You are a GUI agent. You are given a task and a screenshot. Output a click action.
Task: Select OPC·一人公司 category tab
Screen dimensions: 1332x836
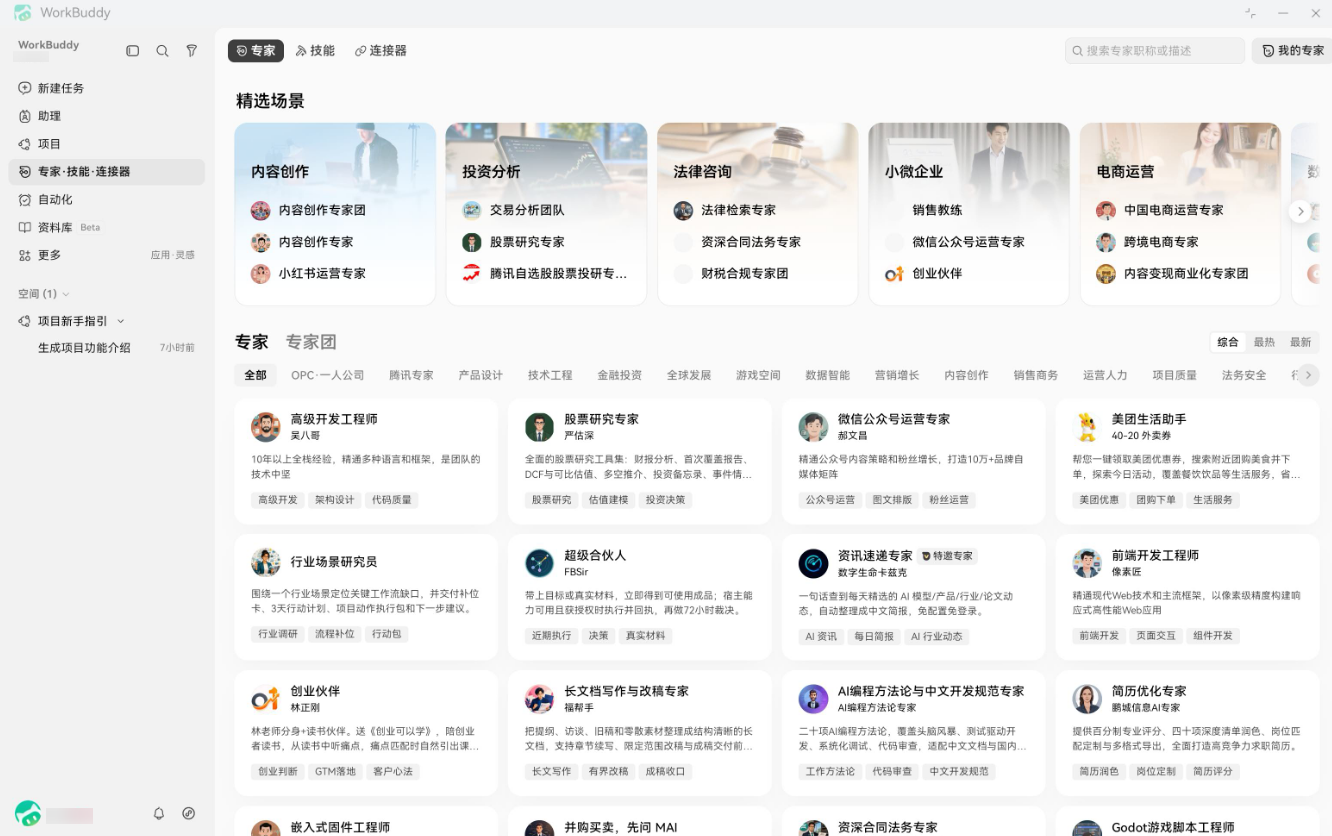tap(328, 375)
